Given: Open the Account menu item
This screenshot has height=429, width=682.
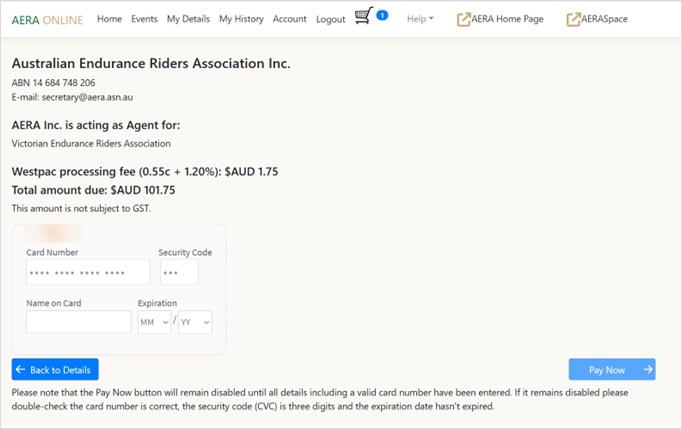Looking at the screenshot, I should (x=289, y=19).
